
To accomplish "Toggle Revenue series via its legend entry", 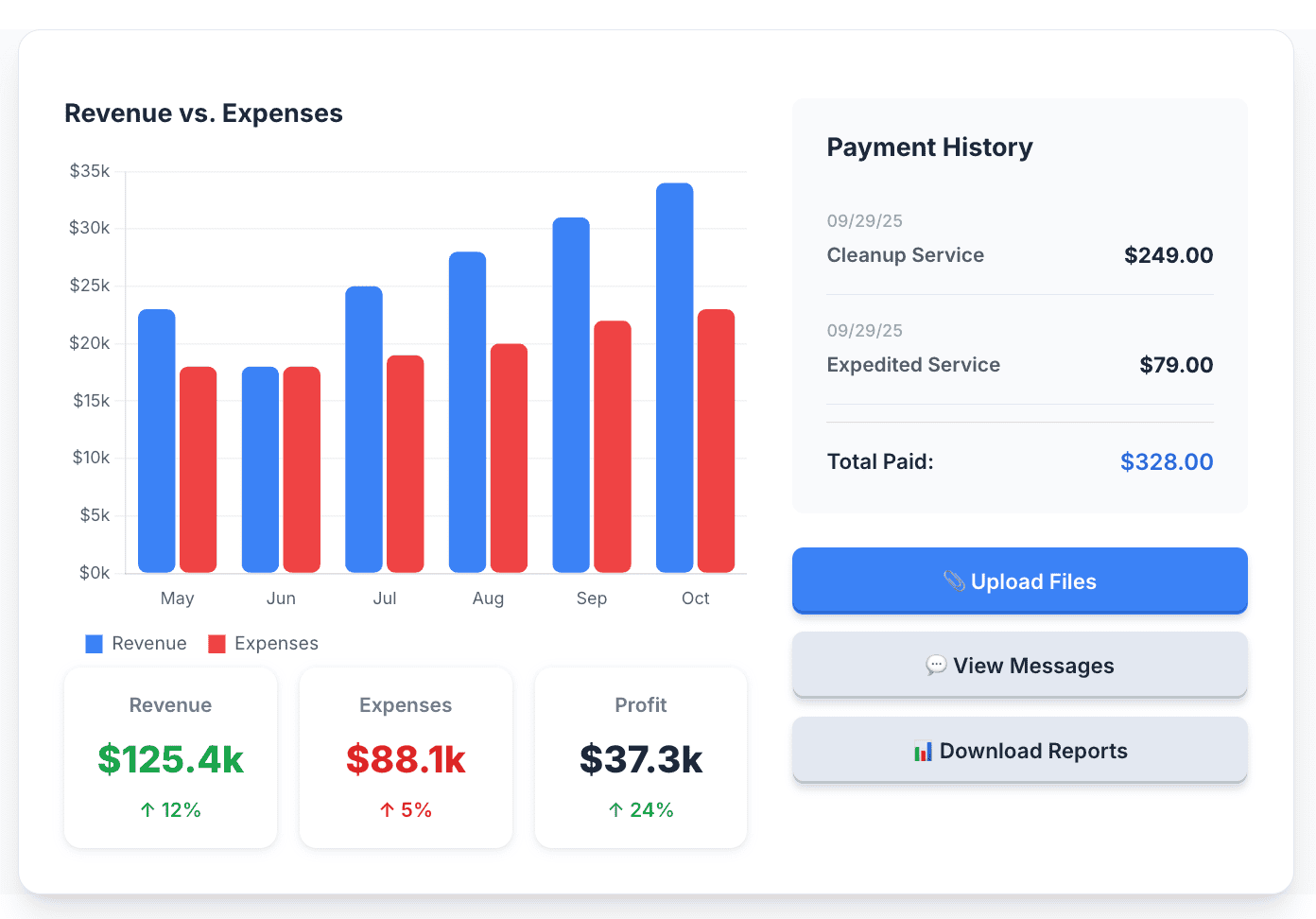I will tap(135, 643).
